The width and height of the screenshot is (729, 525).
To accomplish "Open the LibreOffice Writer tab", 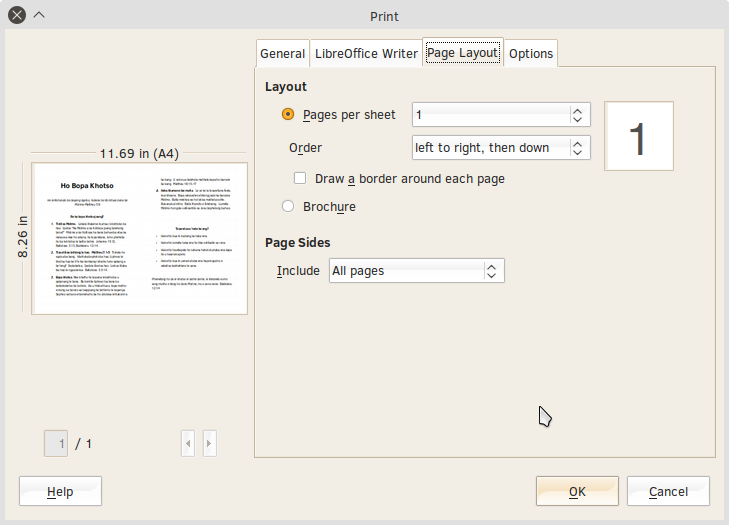I will click(x=366, y=53).
